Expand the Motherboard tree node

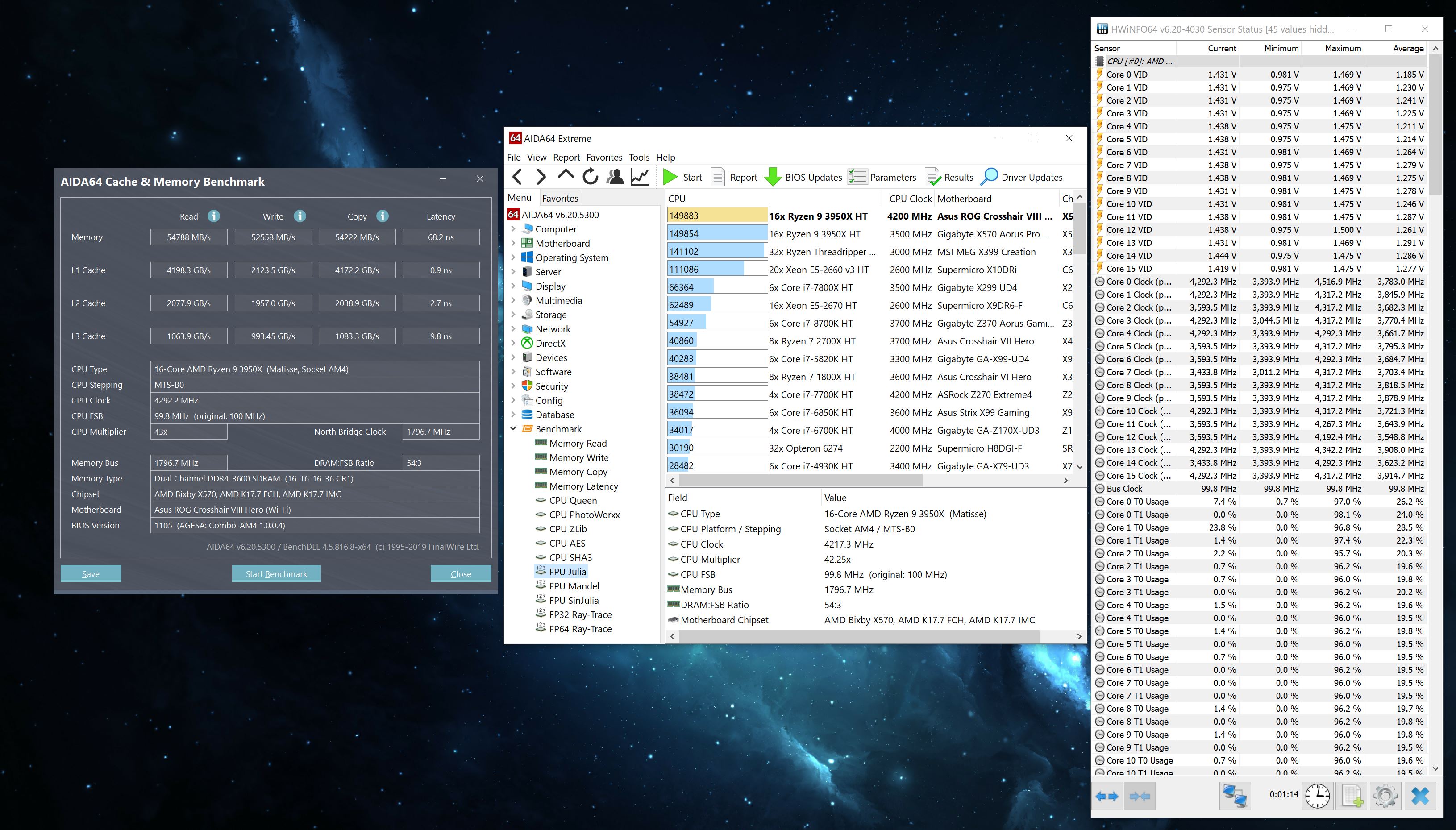[x=513, y=243]
